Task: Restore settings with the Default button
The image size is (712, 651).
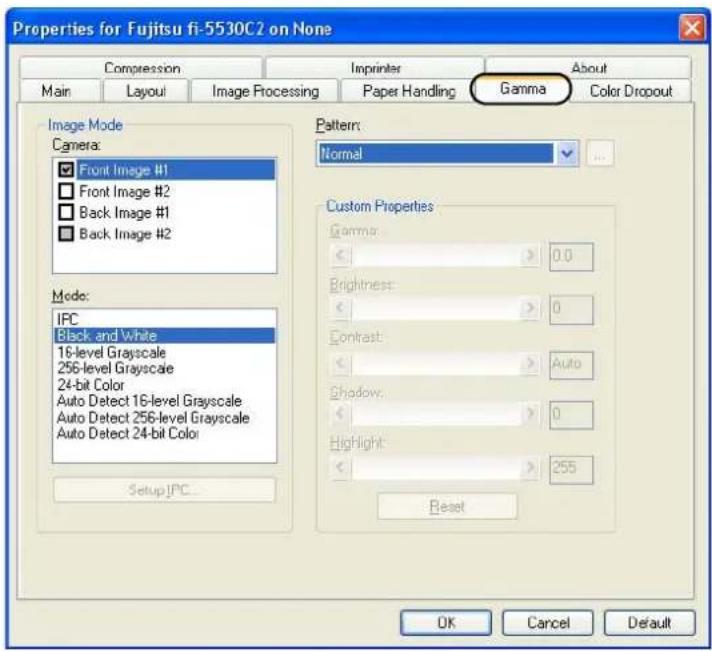Action: [649, 622]
